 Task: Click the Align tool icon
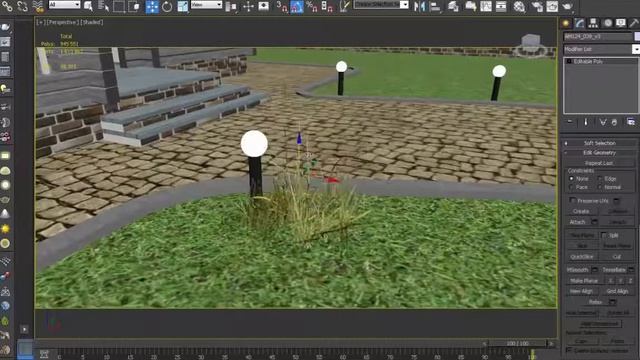pyautogui.click(x=435, y=6)
